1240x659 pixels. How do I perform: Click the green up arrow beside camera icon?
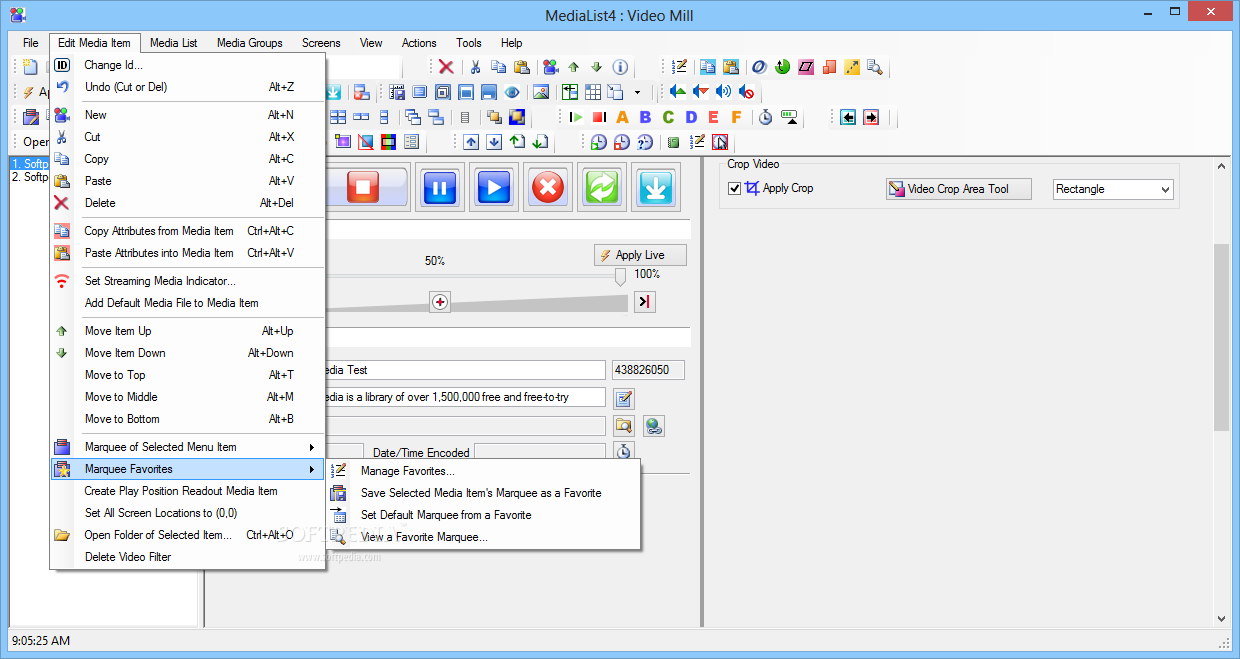click(574, 67)
